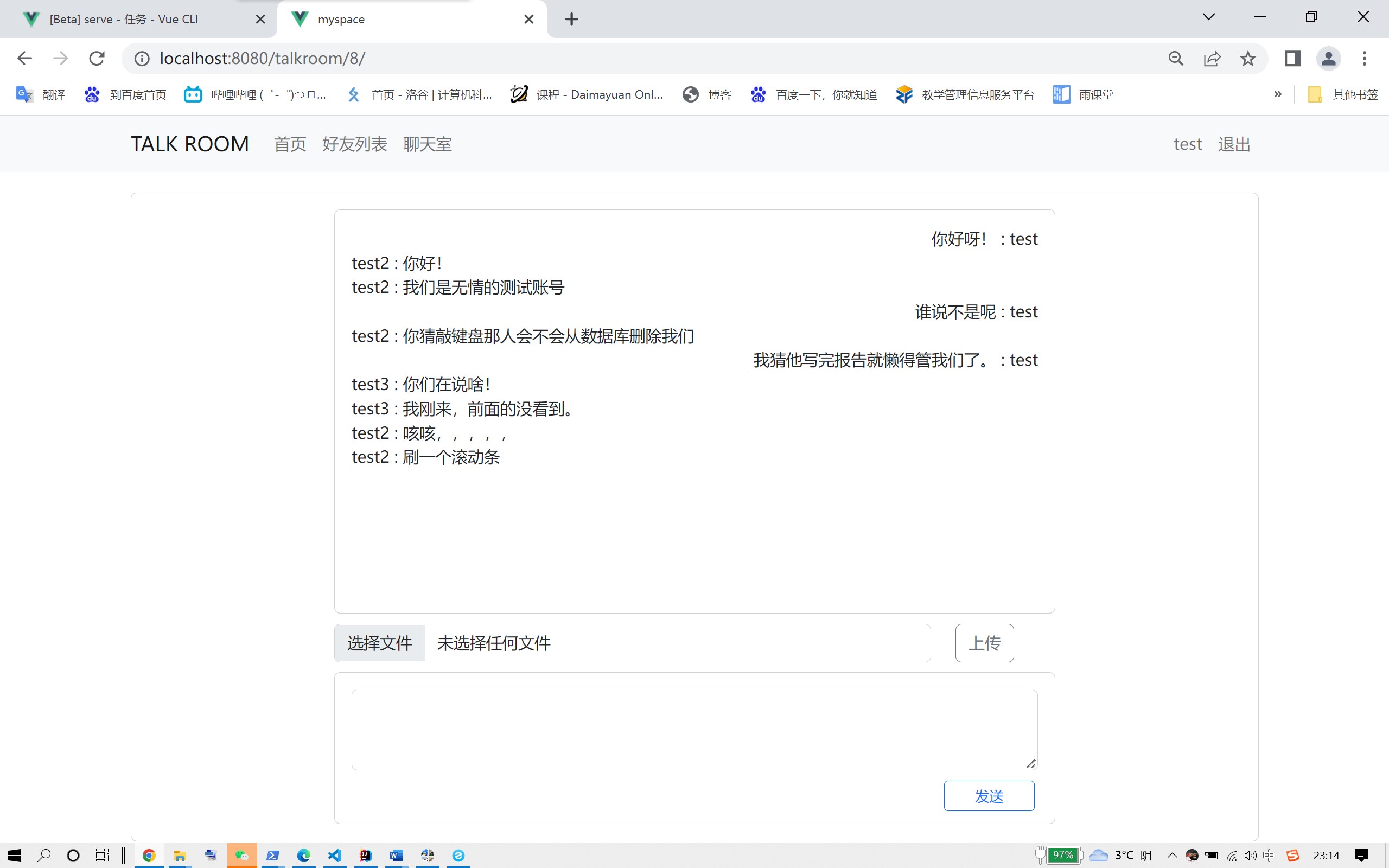Select 好友列表 in the navigation bar
This screenshot has width=1389, height=868.
[x=355, y=144]
